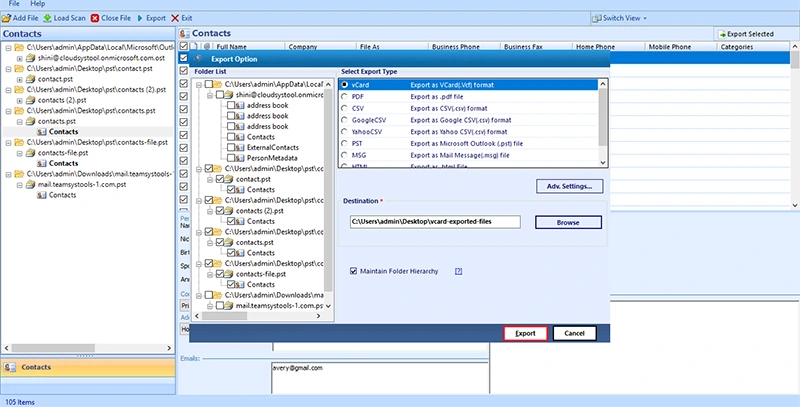Select the YahooCSV export type option
This screenshot has width=800, height=407.
(345, 132)
